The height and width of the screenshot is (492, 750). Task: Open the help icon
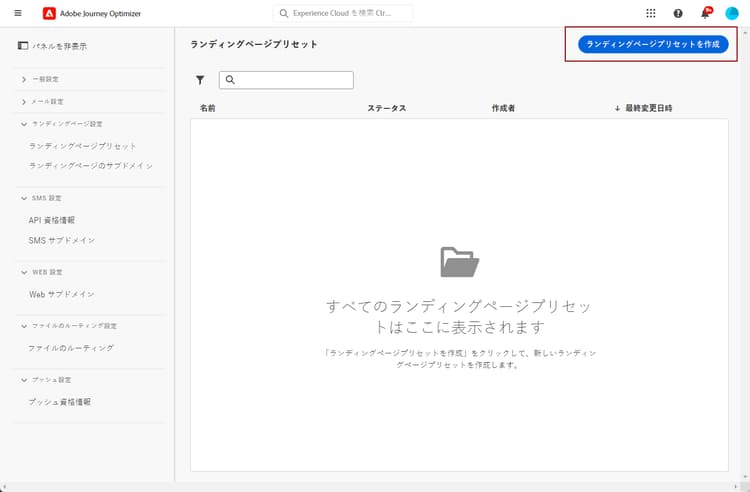tap(678, 13)
